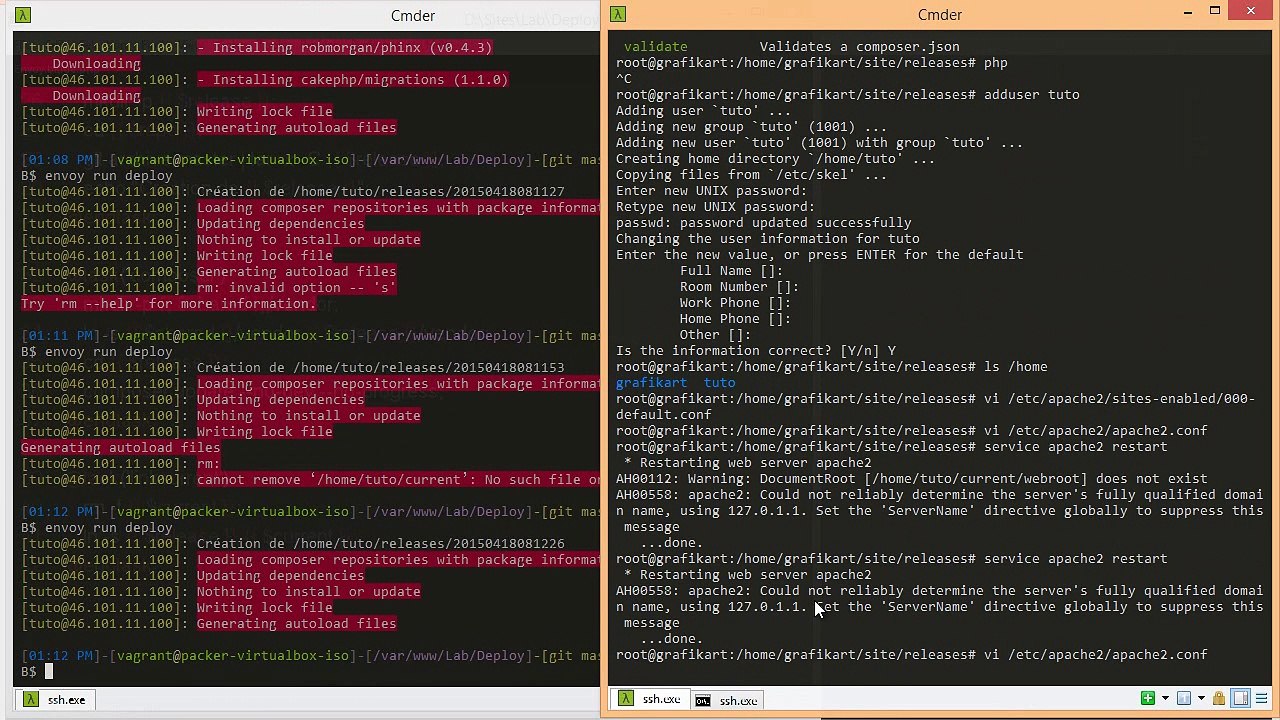
Task: Click 'Installing cakephp/migrations (1.1.0)' line
Action: 352,79
